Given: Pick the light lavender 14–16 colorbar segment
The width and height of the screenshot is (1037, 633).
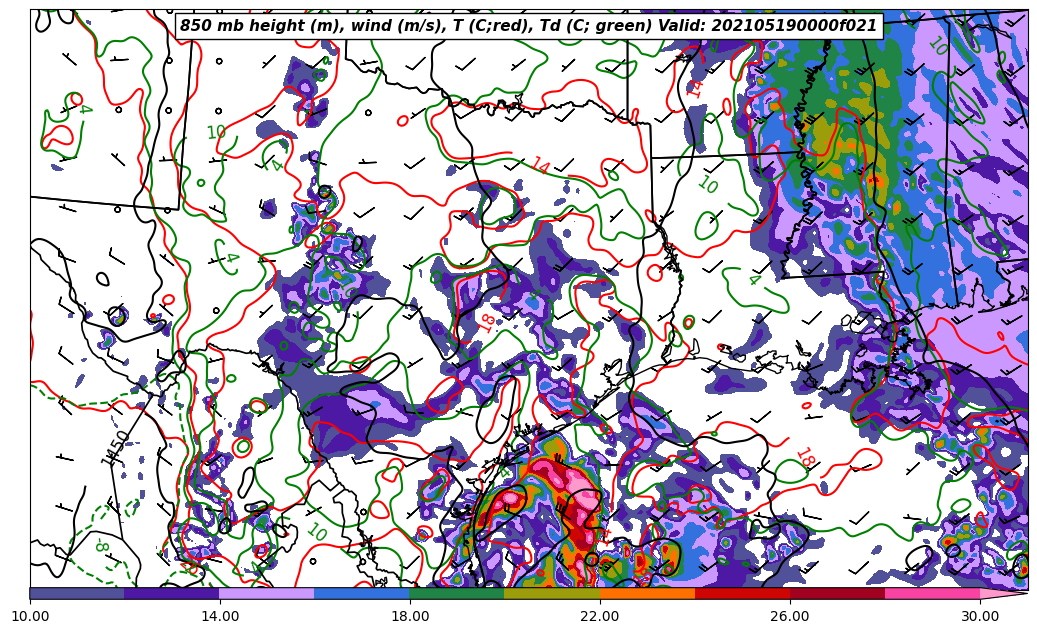Looking at the screenshot, I should pos(267,593).
